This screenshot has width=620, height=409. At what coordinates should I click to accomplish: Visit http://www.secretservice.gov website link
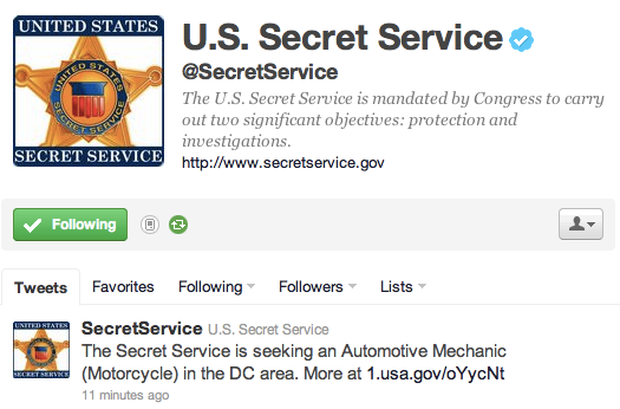point(283,163)
